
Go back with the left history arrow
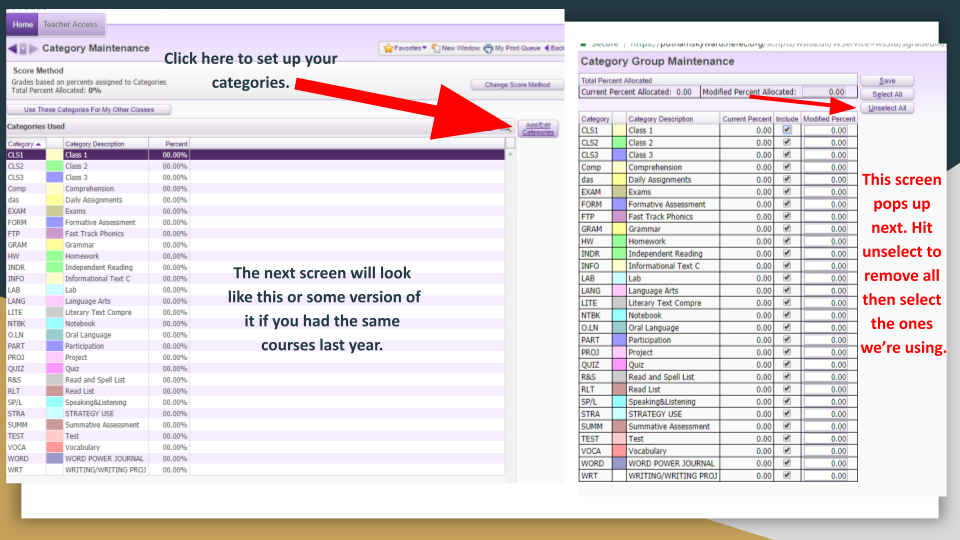point(12,48)
